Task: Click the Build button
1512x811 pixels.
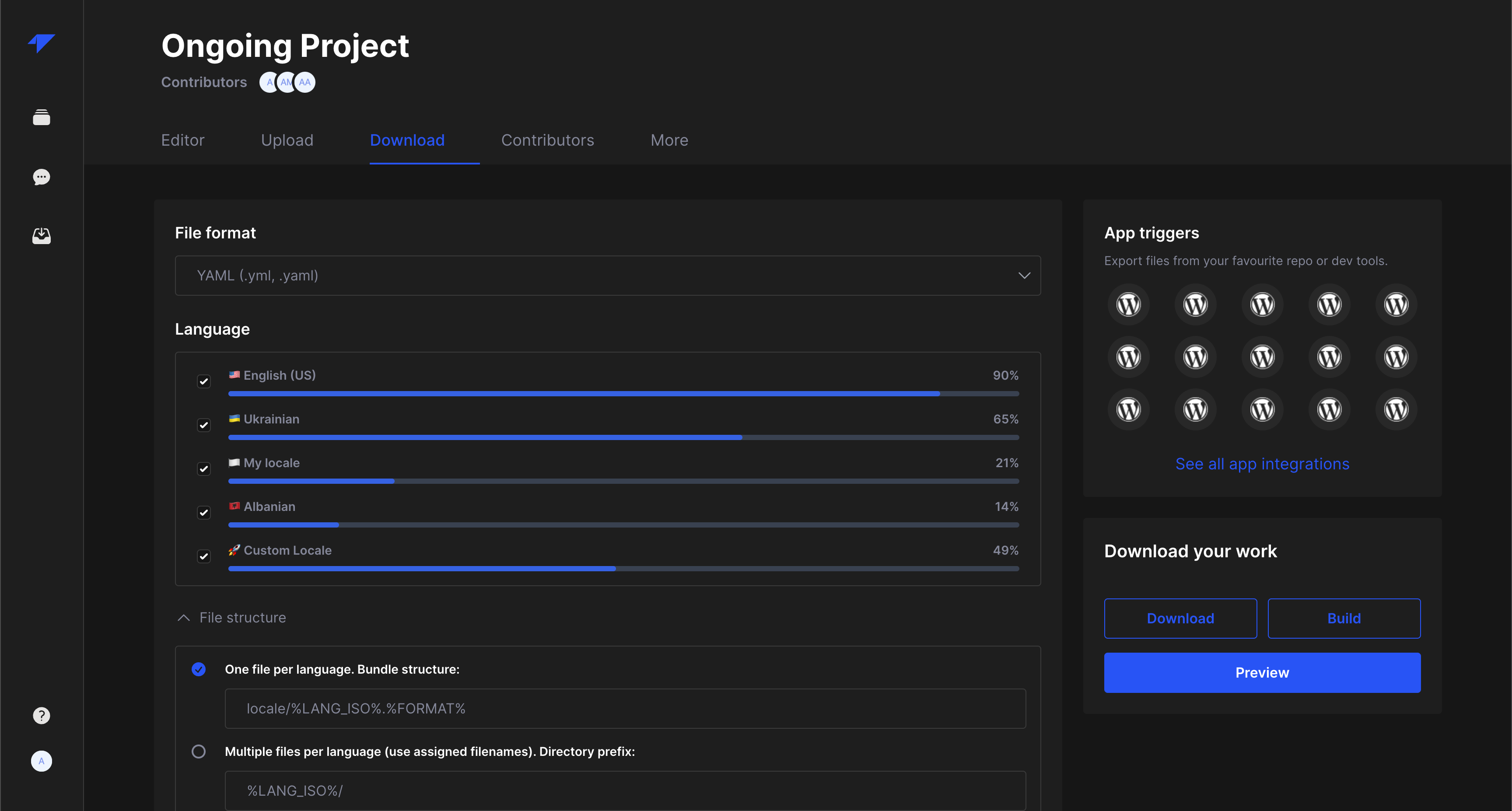Action: [1344, 618]
